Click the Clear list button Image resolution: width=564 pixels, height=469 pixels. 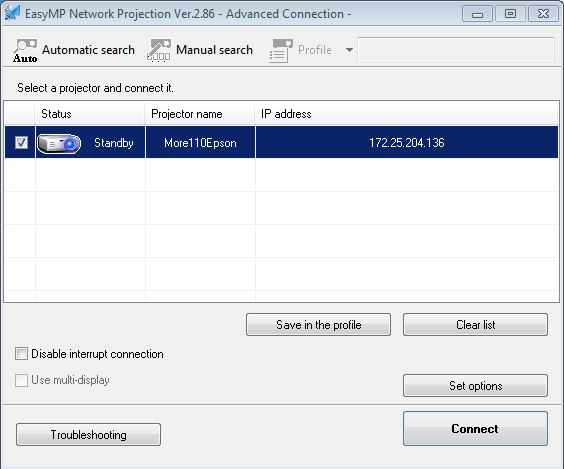[476, 324]
